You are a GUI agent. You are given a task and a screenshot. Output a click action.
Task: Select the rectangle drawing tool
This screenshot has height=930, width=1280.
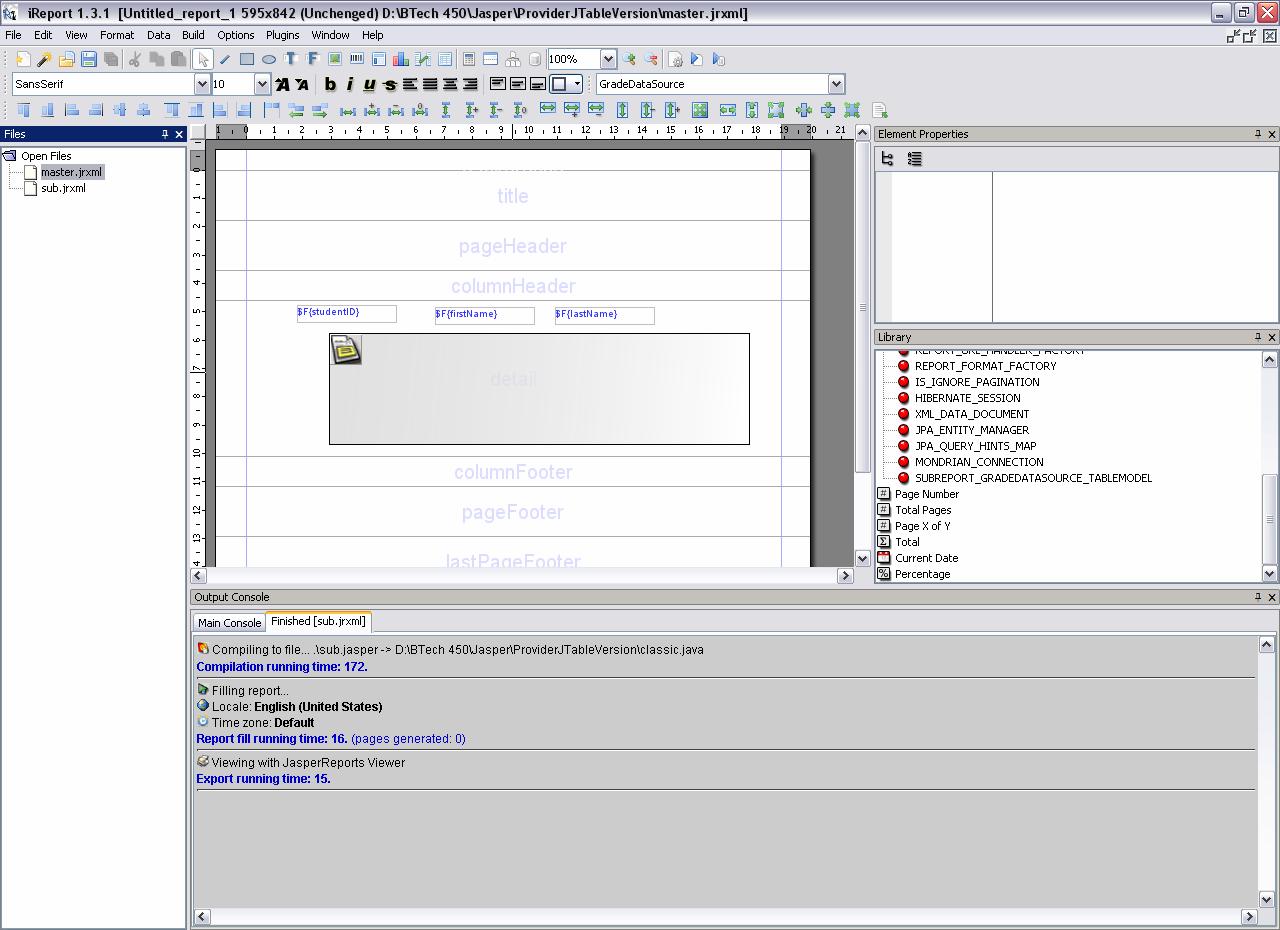click(247, 59)
